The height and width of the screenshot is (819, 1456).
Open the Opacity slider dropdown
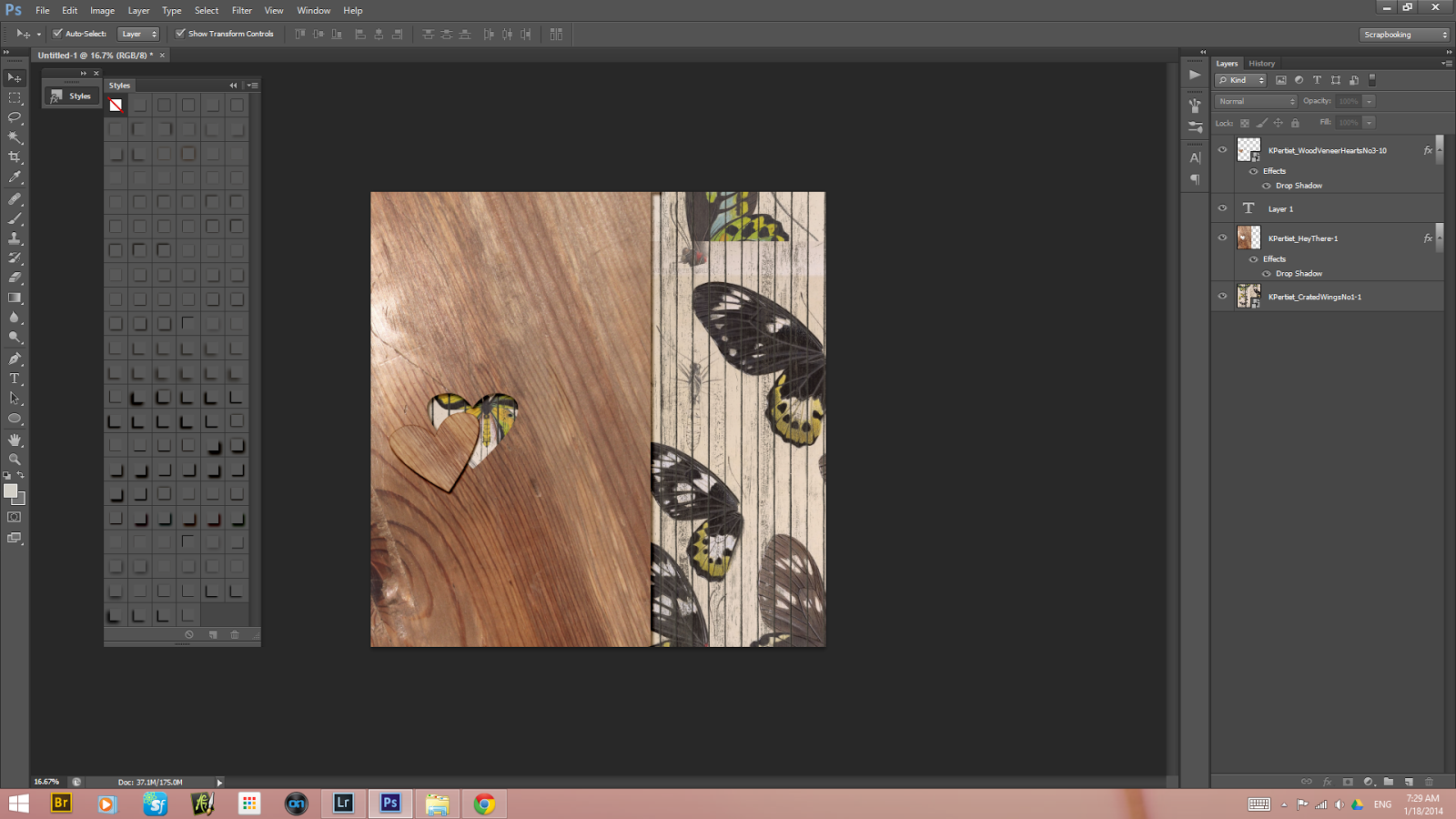coord(1369,101)
